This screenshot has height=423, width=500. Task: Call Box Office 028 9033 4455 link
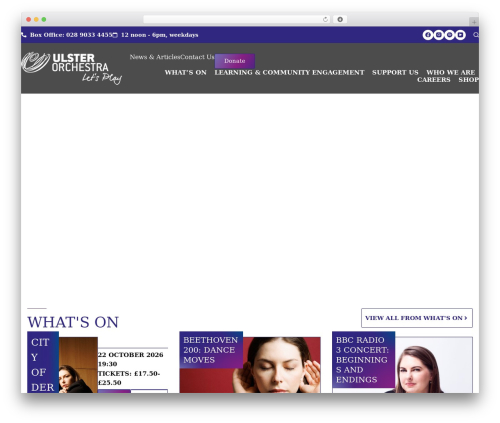pyautogui.click(x=71, y=35)
